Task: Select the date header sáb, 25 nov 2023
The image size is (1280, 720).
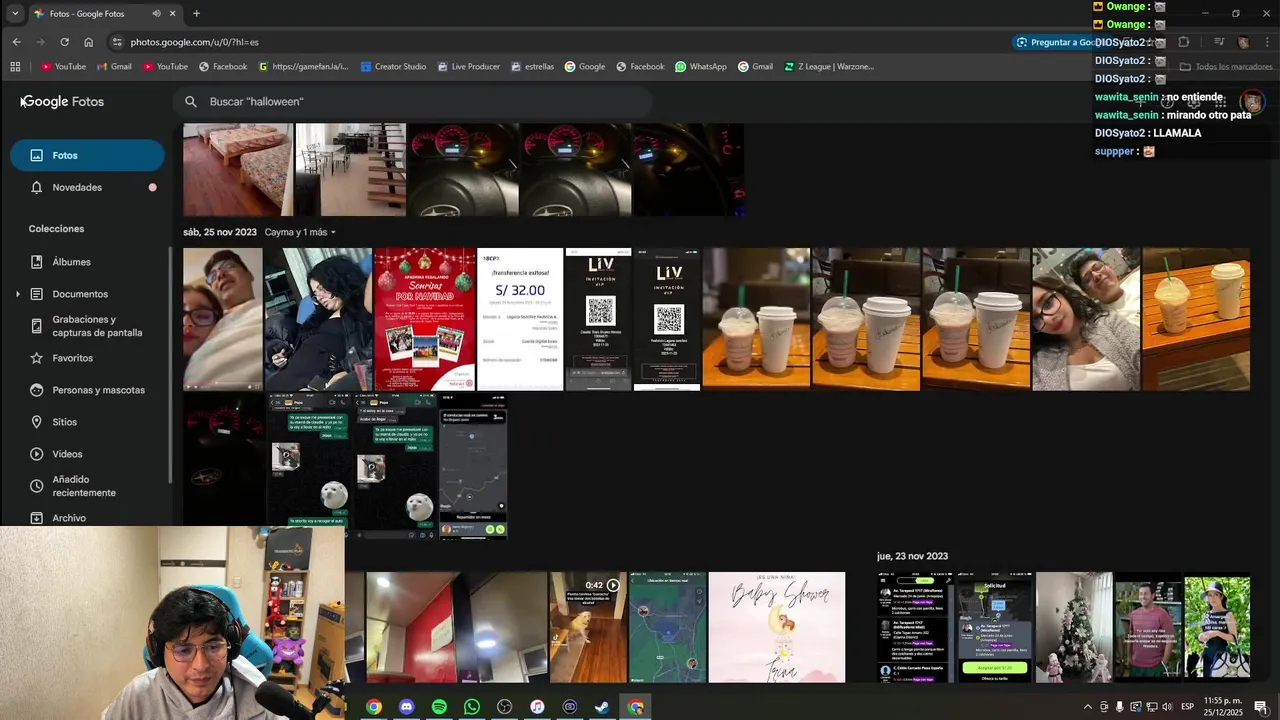Action: pos(220,232)
